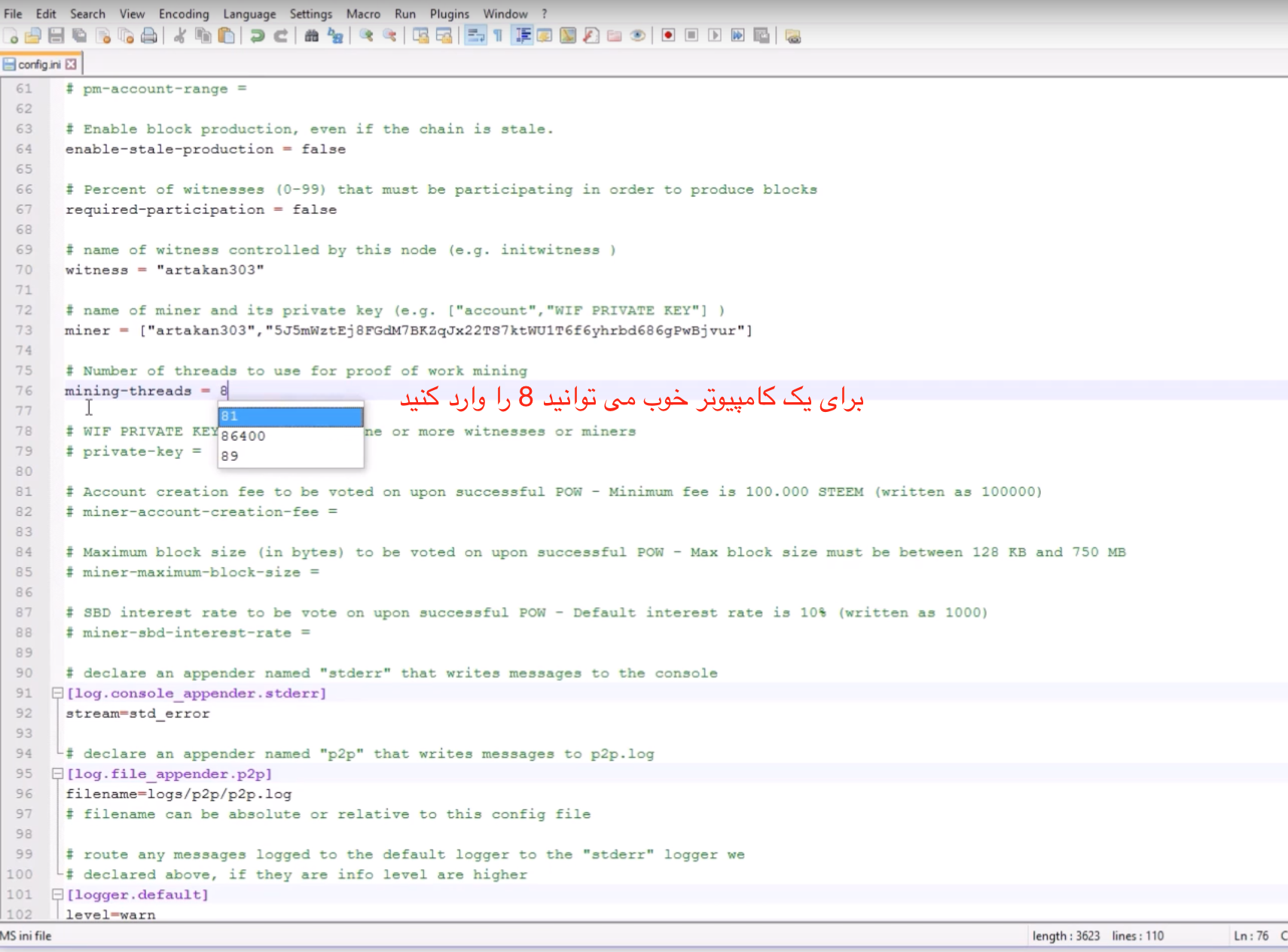1288x952 pixels.
Task: Click the Replace toolbar icon
Action: (x=335, y=35)
